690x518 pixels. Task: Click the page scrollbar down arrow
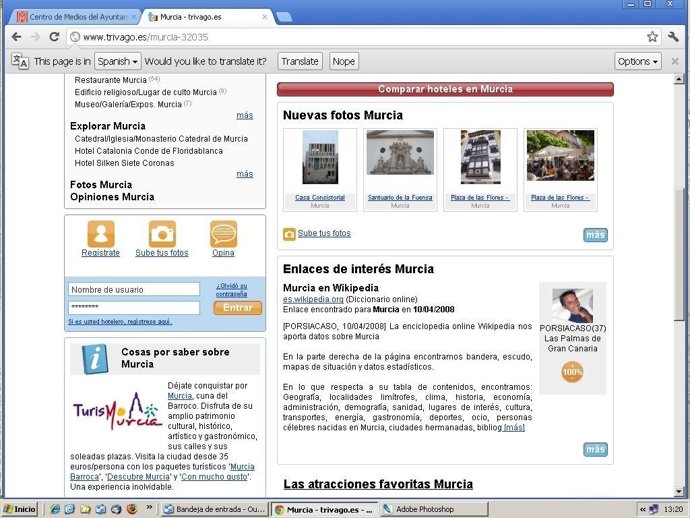click(679, 492)
